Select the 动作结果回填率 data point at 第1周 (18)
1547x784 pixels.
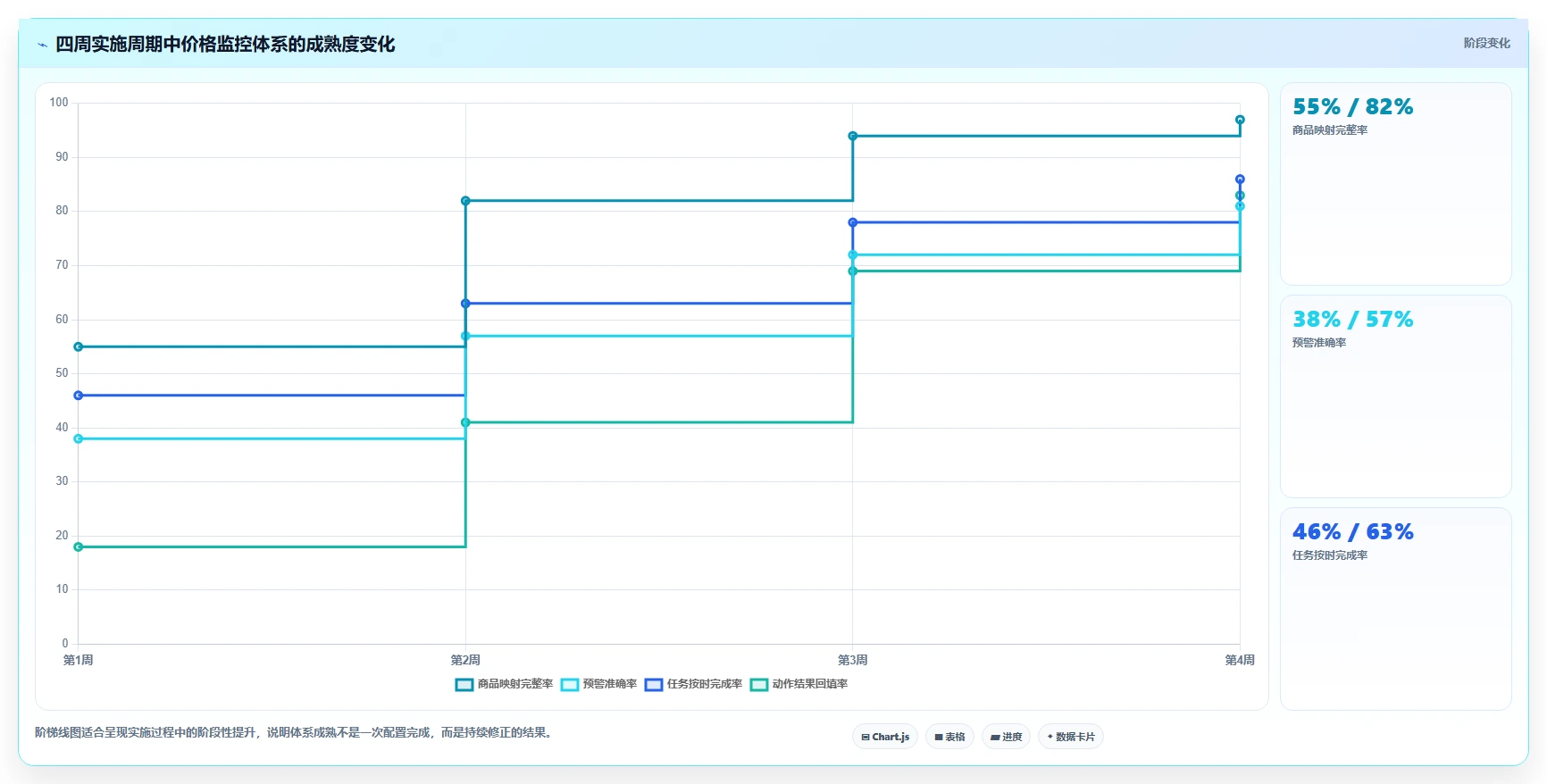pos(79,546)
